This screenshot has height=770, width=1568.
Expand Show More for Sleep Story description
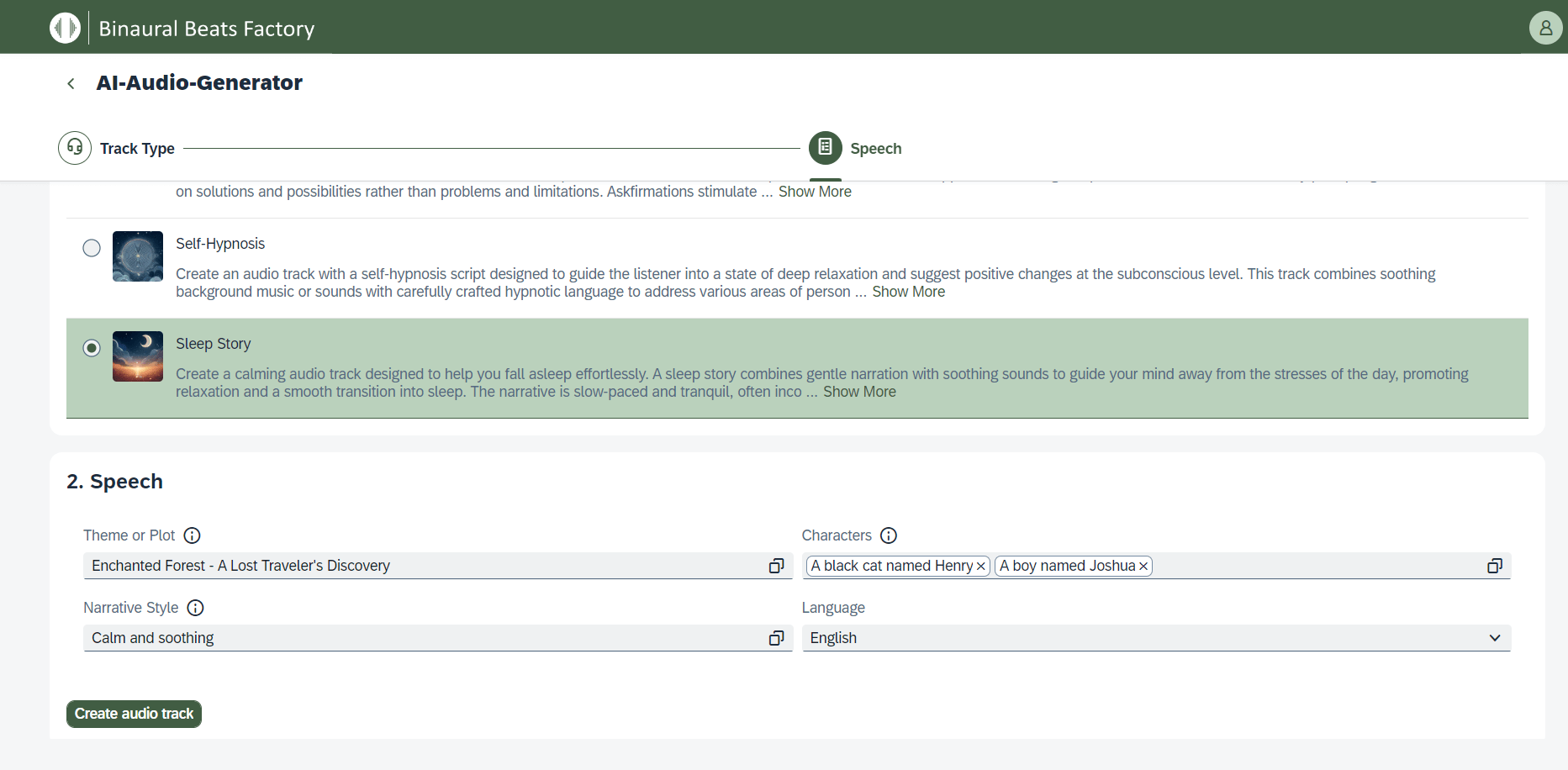(x=859, y=392)
